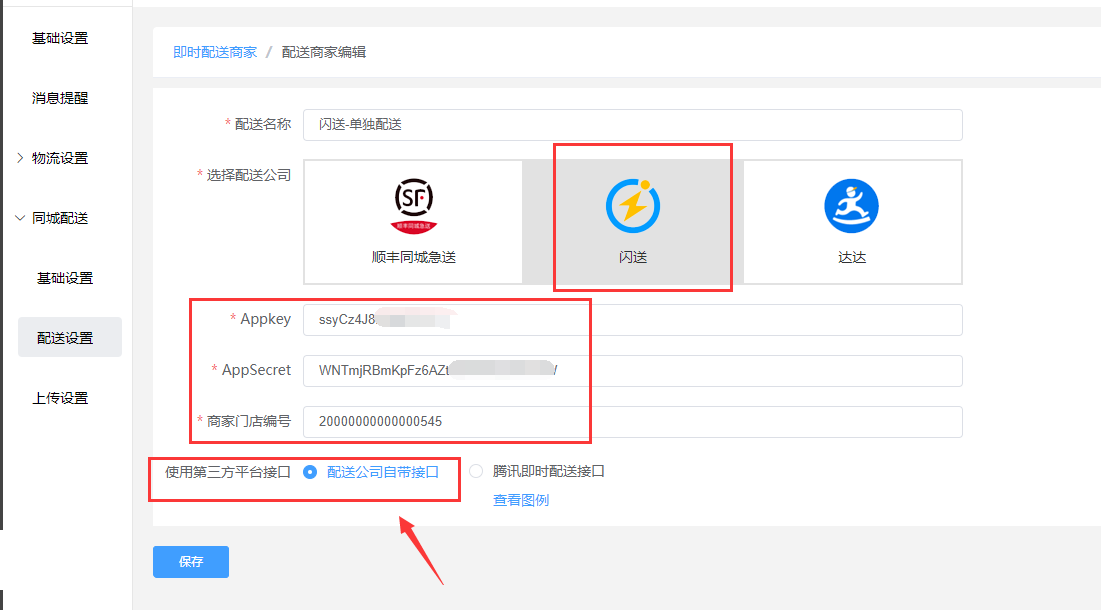Viewport: 1101px width, 610px height.
Task: Open 配送设置 in the sidebar
Action: [66, 338]
